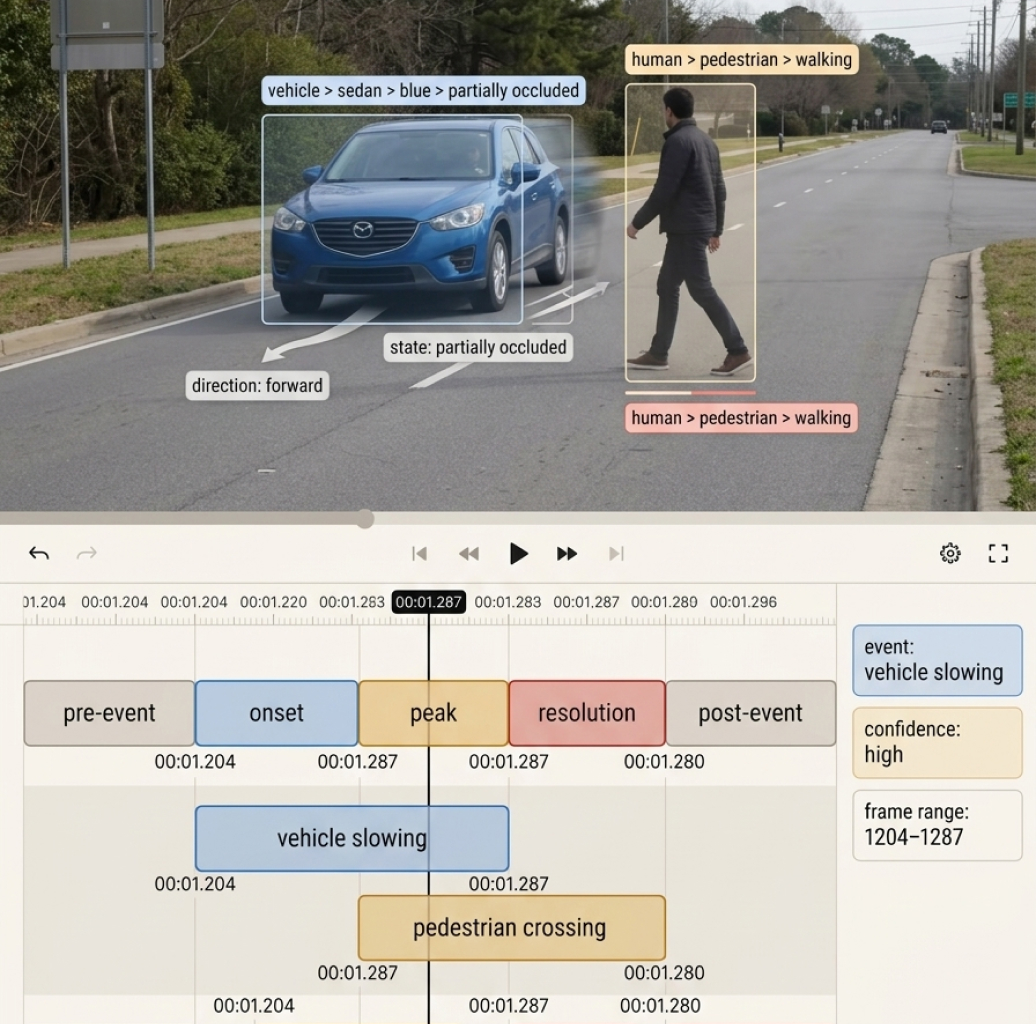The height and width of the screenshot is (1024, 1036).
Task: Open the confidence: high card
Action: click(x=937, y=743)
